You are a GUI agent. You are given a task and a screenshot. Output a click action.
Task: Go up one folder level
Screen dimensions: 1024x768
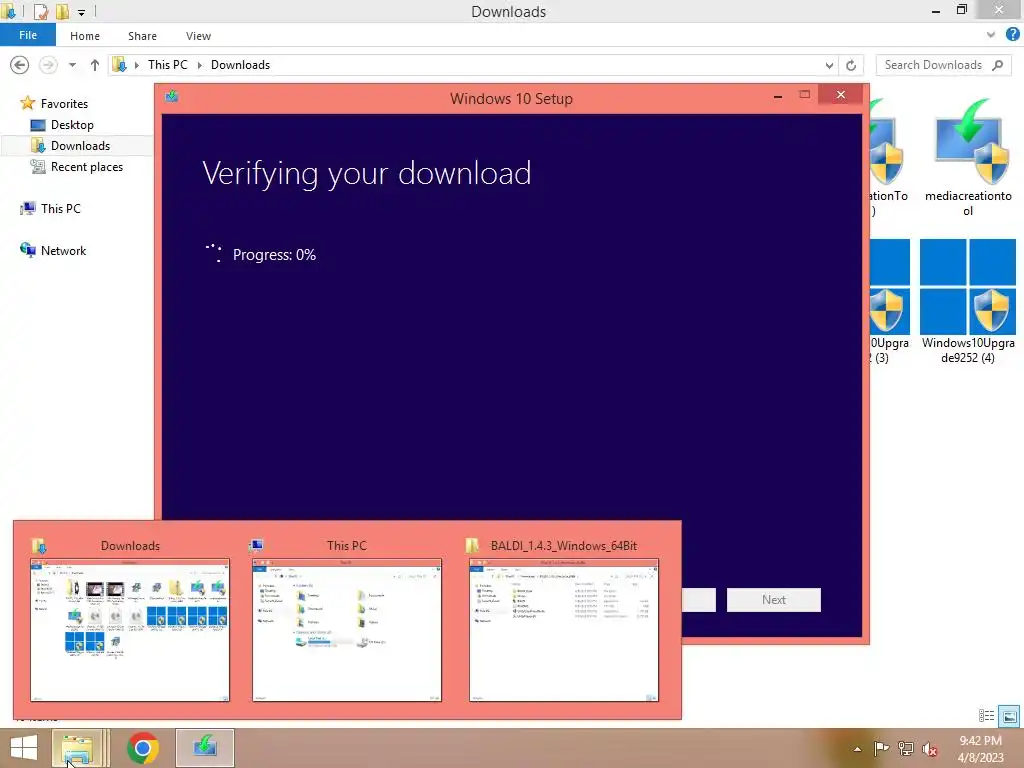[x=95, y=65]
